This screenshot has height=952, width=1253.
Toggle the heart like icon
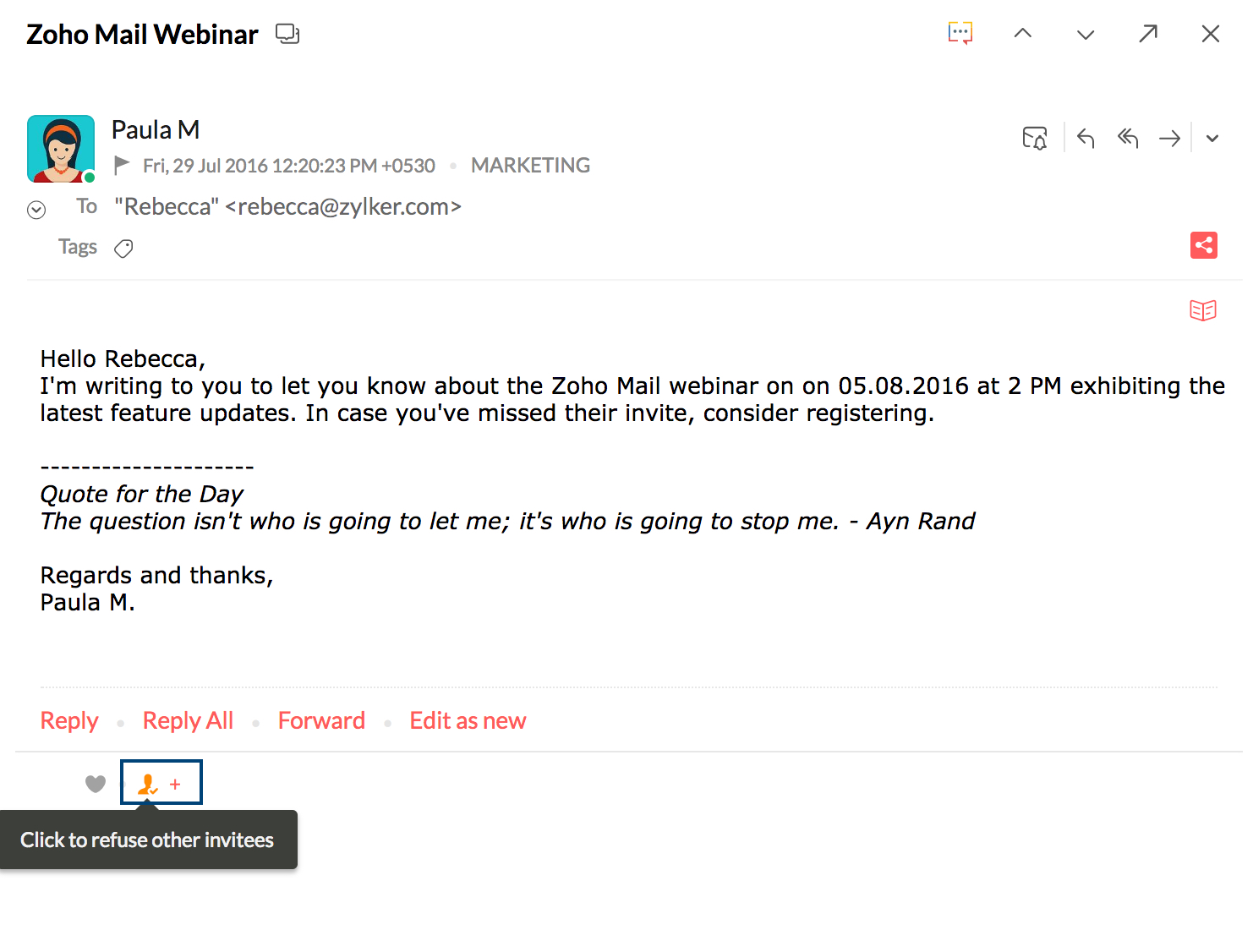click(96, 784)
